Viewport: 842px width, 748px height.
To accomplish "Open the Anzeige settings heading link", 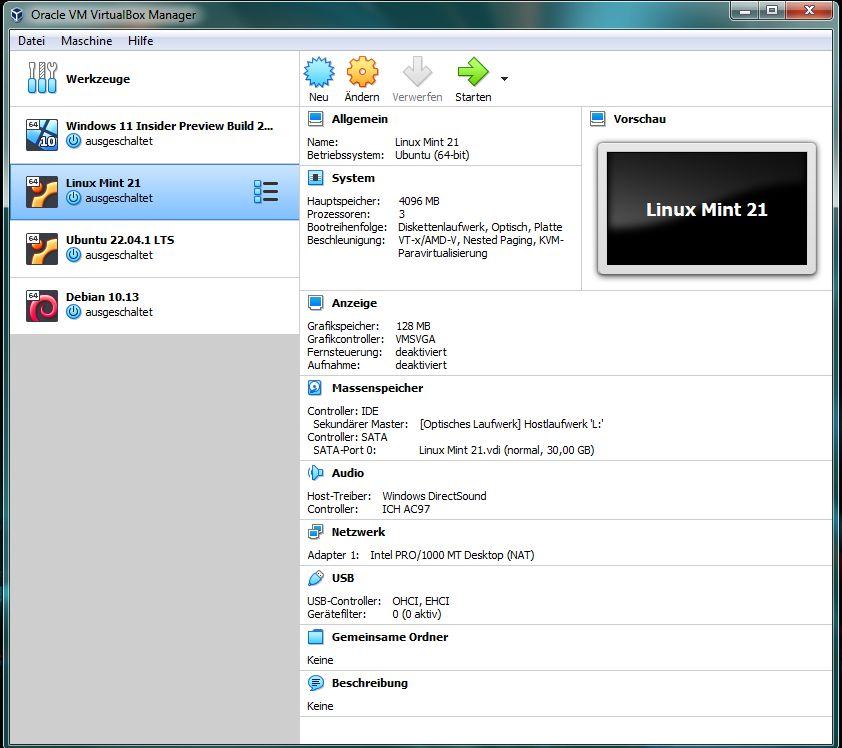I will (354, 303).
